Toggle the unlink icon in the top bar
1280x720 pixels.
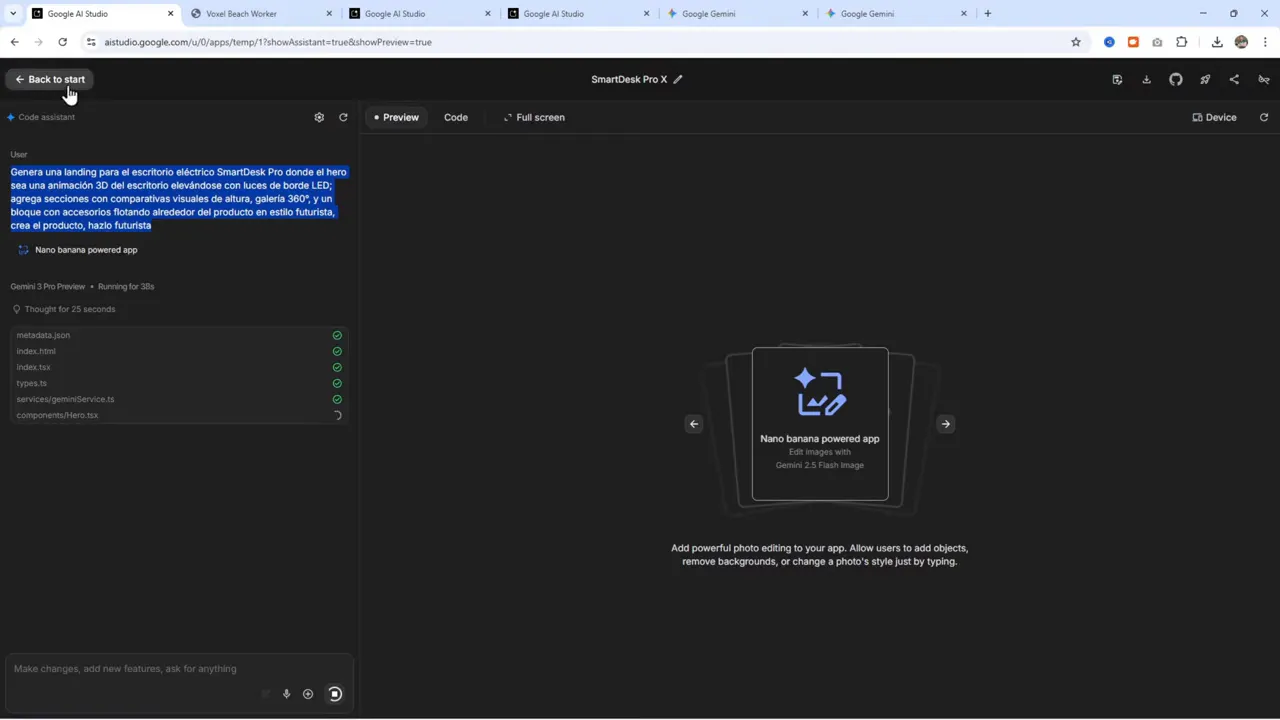coord(1264,79)
